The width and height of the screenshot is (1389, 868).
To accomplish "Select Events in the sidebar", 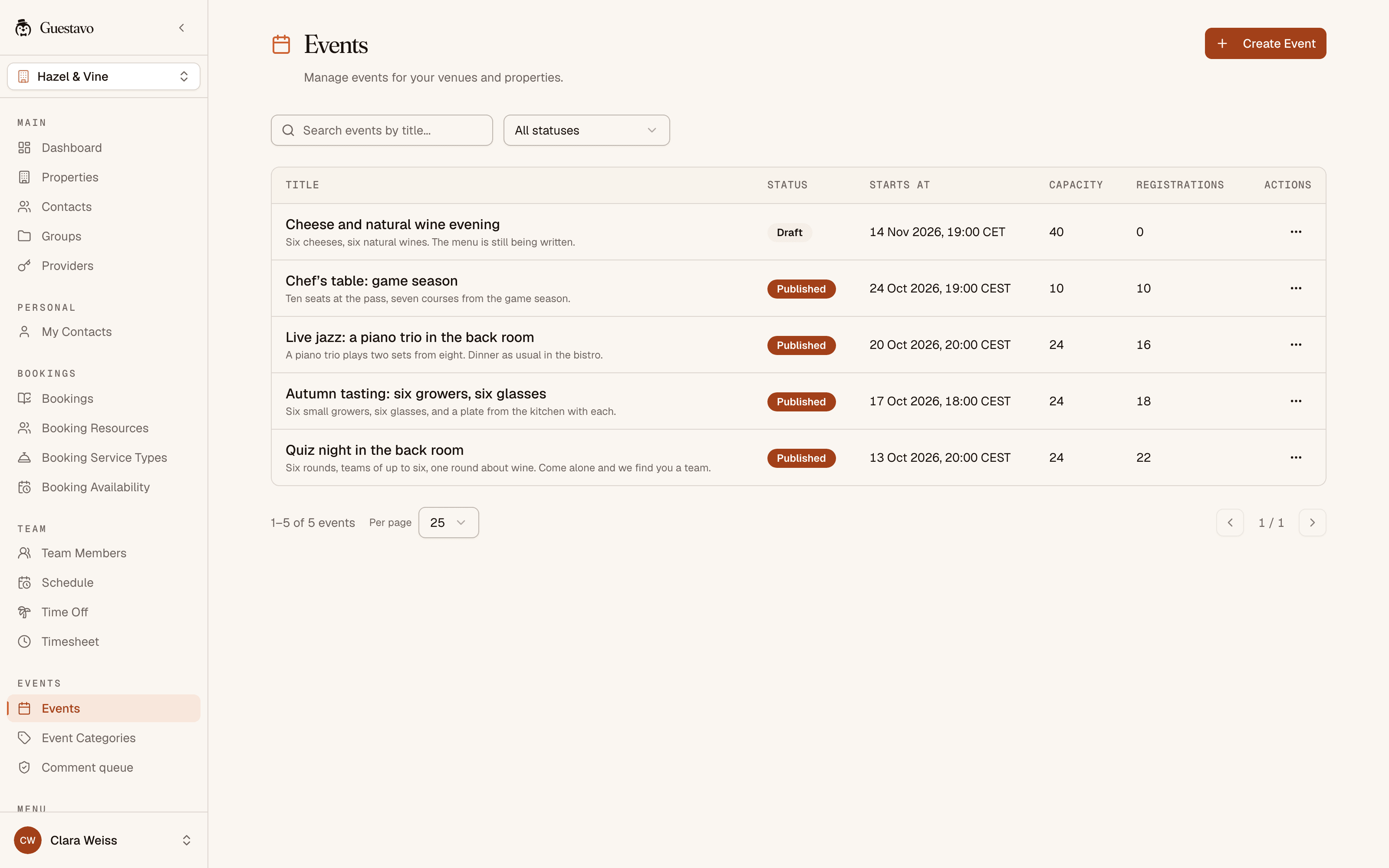I will point(104,708).
